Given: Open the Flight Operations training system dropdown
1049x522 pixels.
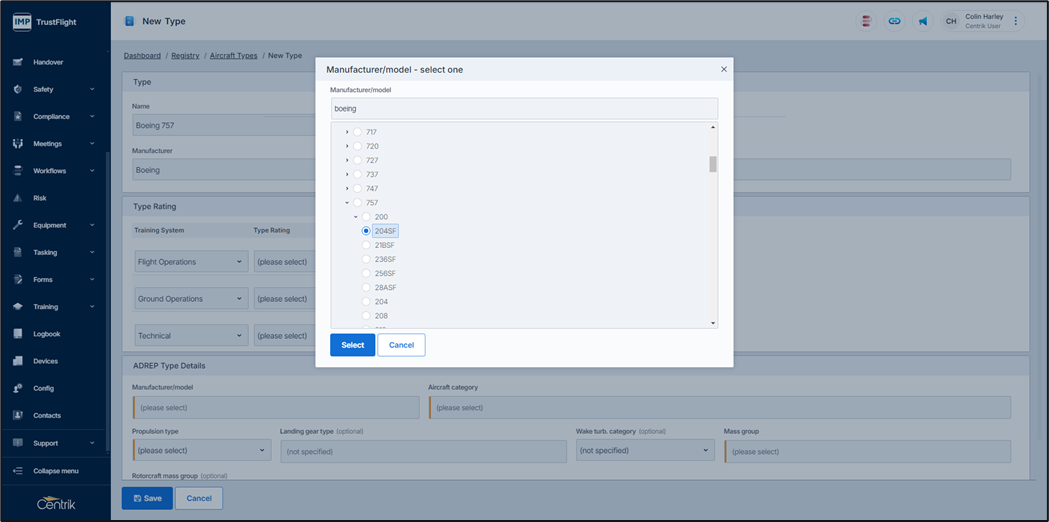Looking at the screenshot, I should click(x=190, y=262).
